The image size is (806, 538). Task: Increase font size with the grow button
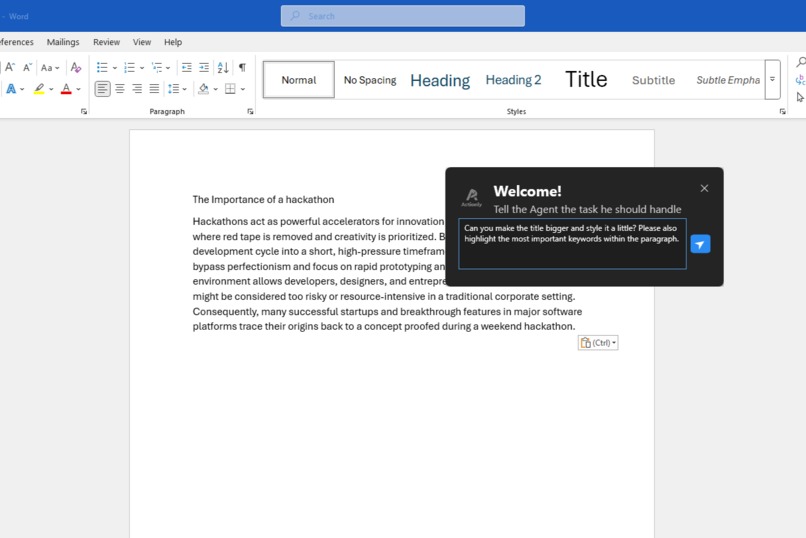click(x=10, y=67)
